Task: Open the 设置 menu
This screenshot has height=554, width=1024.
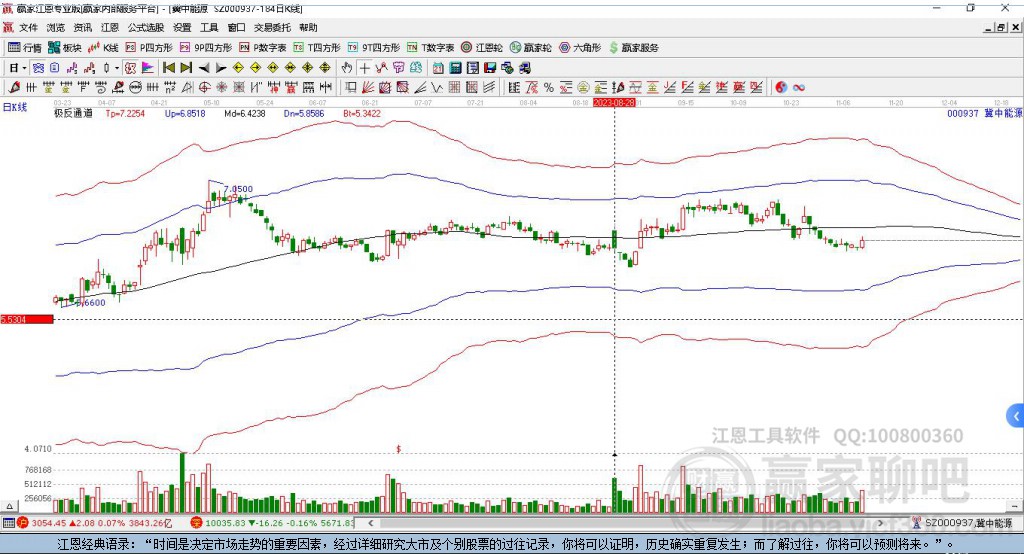Action: 182,27
